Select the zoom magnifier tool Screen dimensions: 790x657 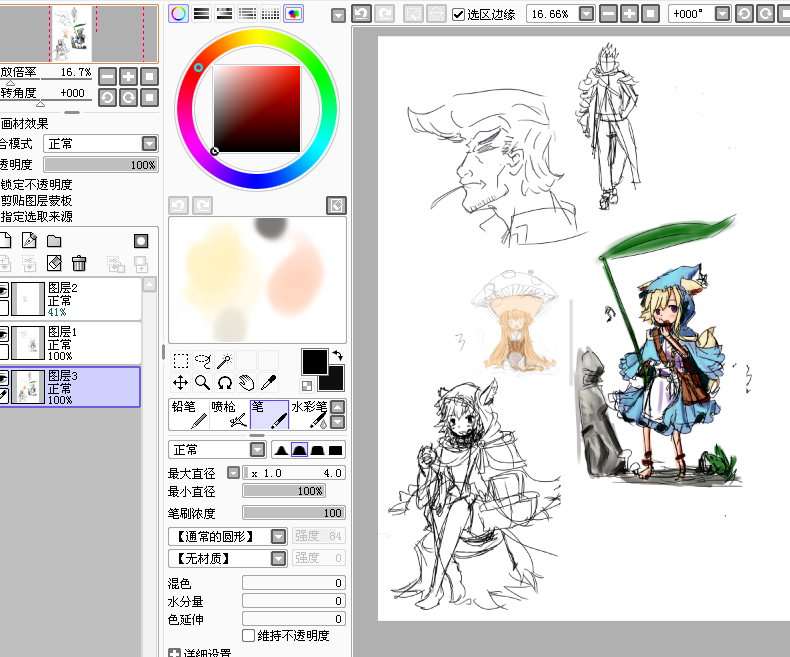(203, 383)
